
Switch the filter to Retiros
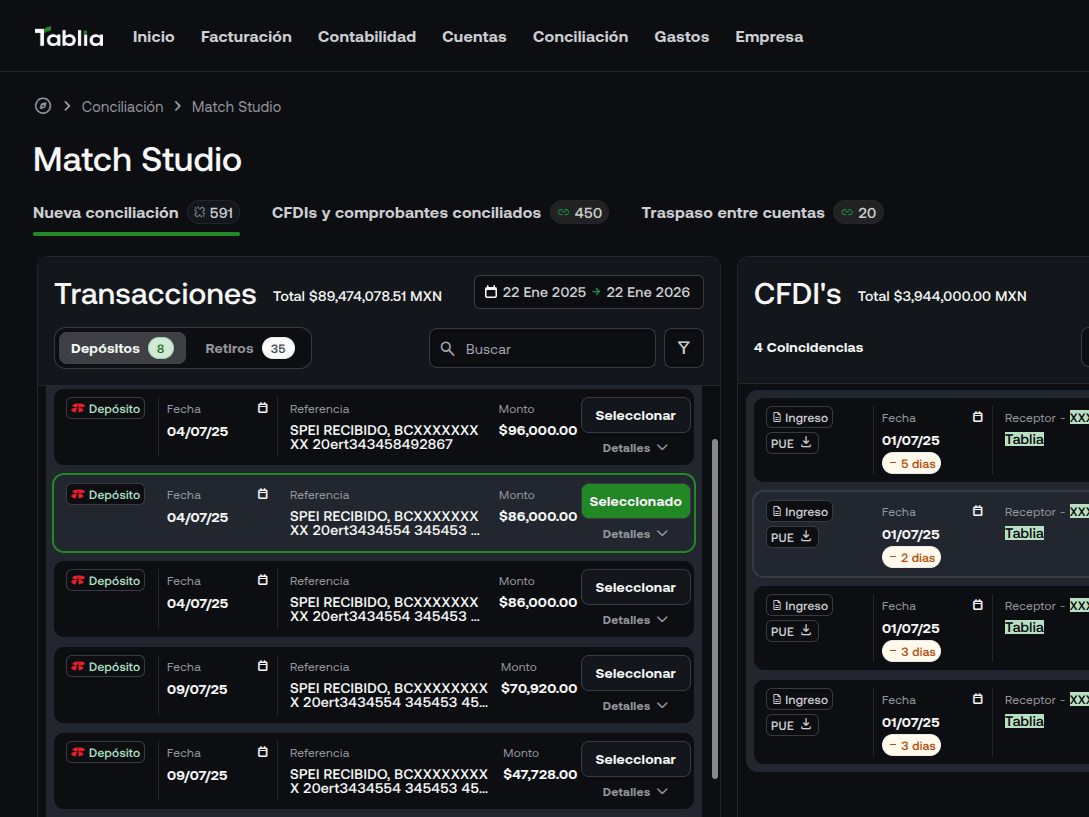point(230,348)
